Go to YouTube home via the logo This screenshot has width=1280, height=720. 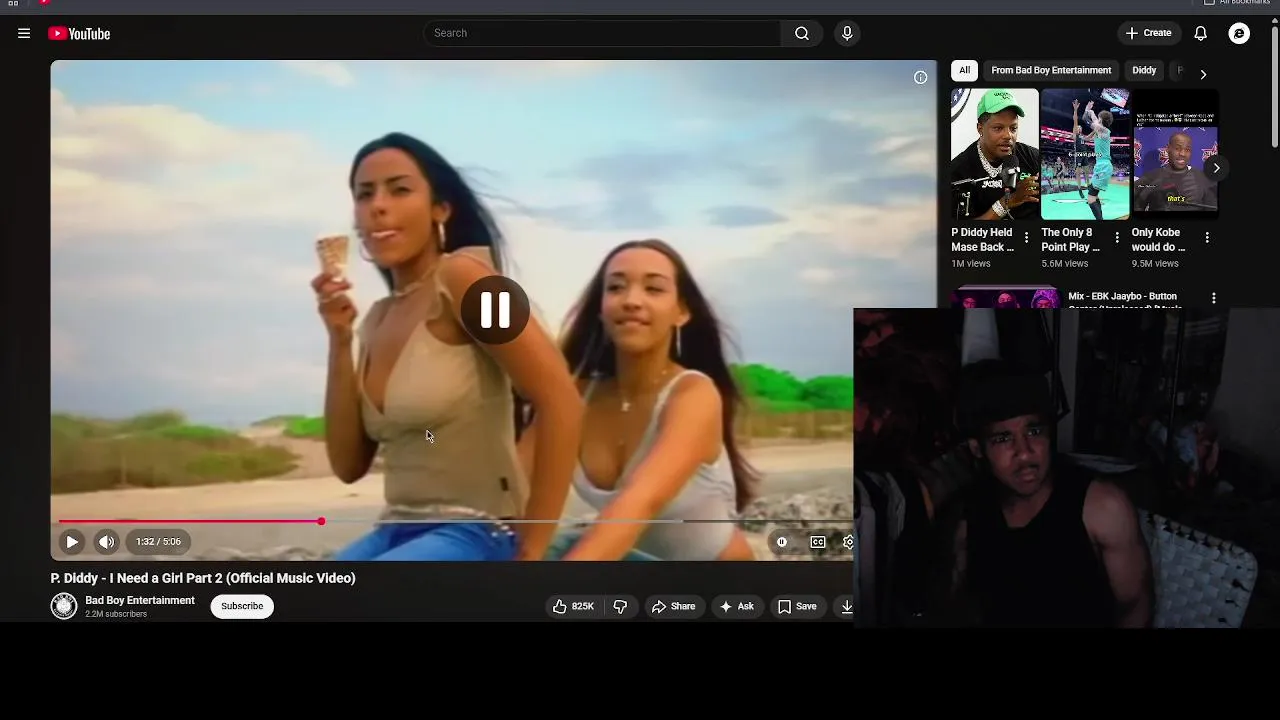pyautogui.click(x=79, y=33)
